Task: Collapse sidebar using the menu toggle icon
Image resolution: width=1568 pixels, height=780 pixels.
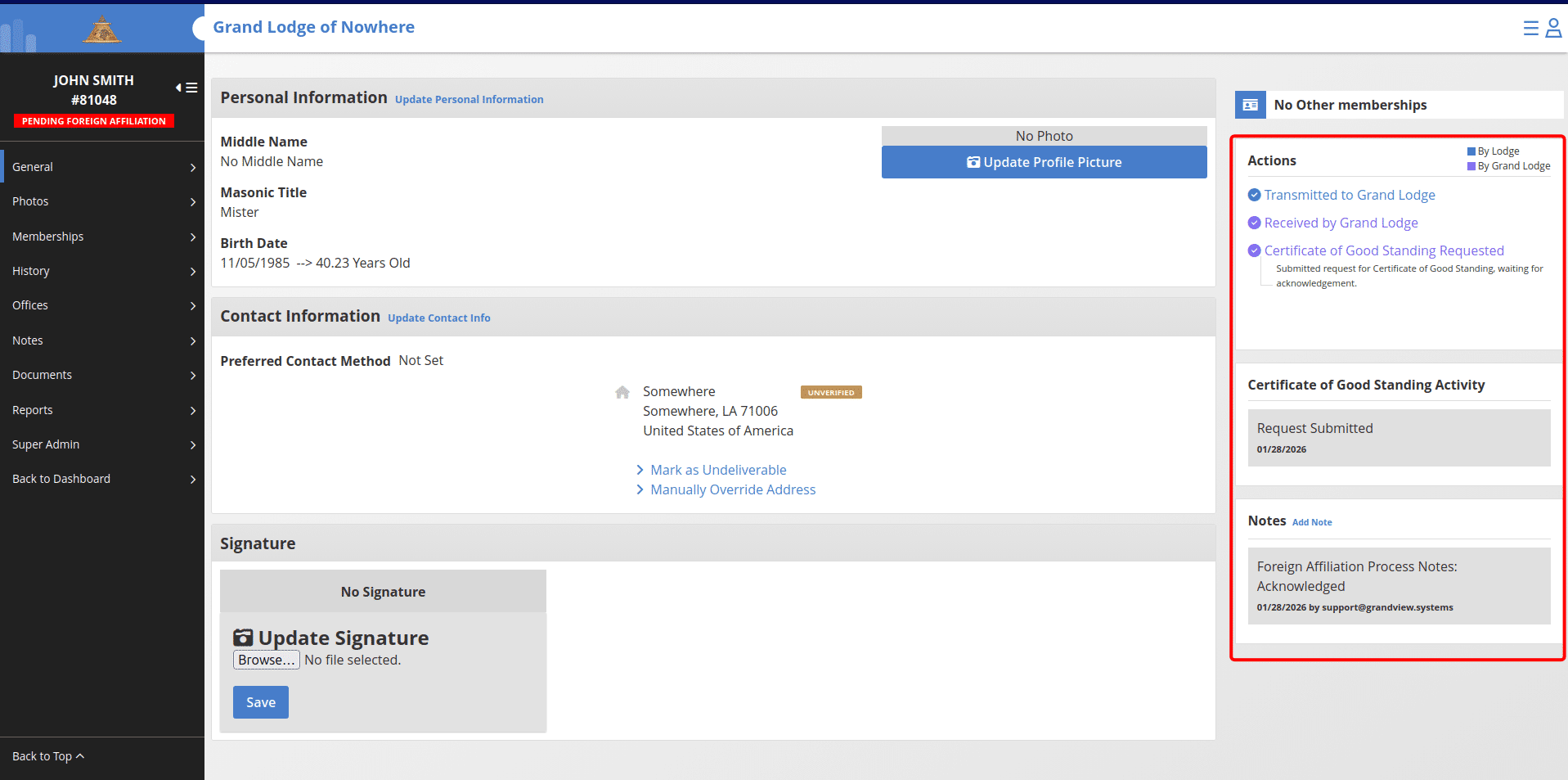Action: pyautogui.click(x=186, y=88)
